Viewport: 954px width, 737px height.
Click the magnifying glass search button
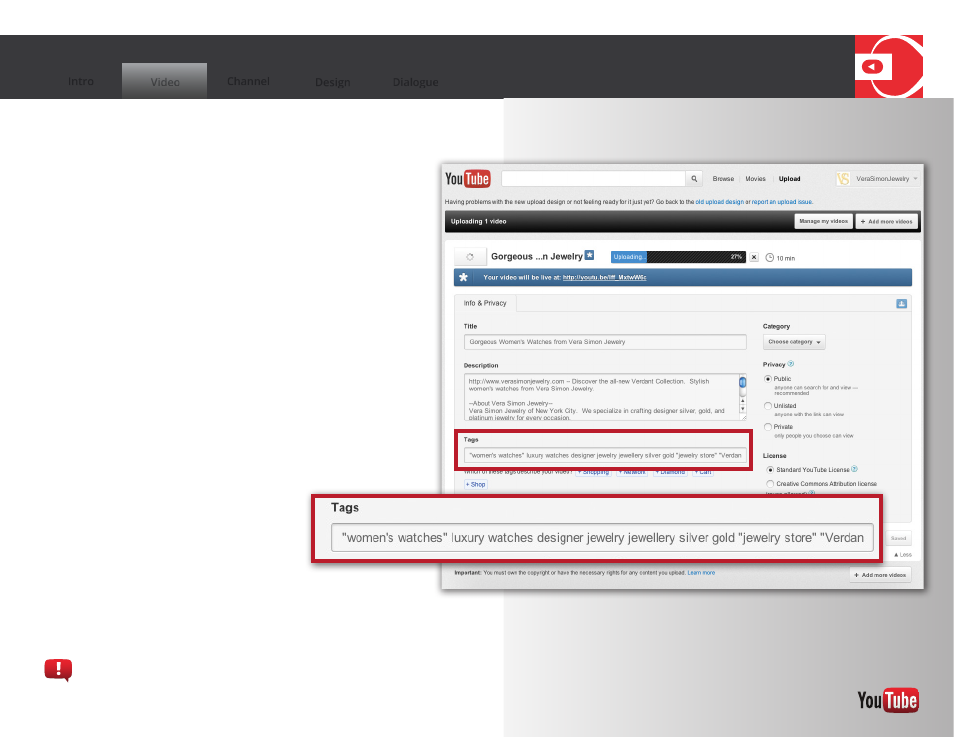pyautogui.click(x=694, y=178)
